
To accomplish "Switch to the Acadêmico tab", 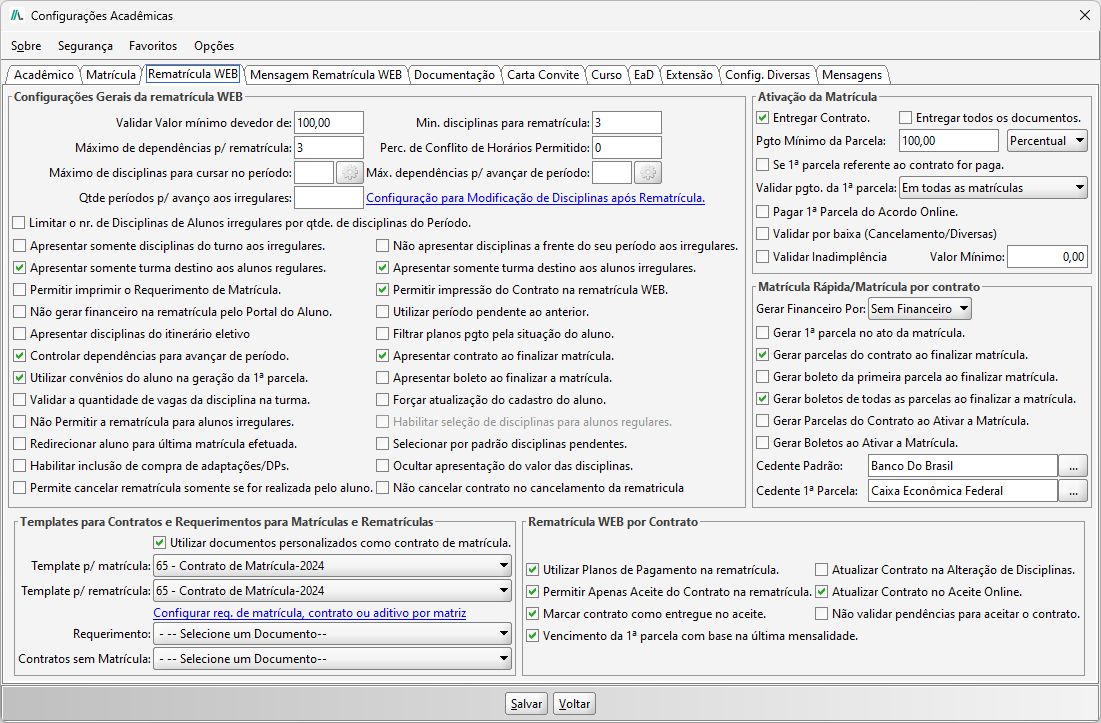I will click(44, 75).
